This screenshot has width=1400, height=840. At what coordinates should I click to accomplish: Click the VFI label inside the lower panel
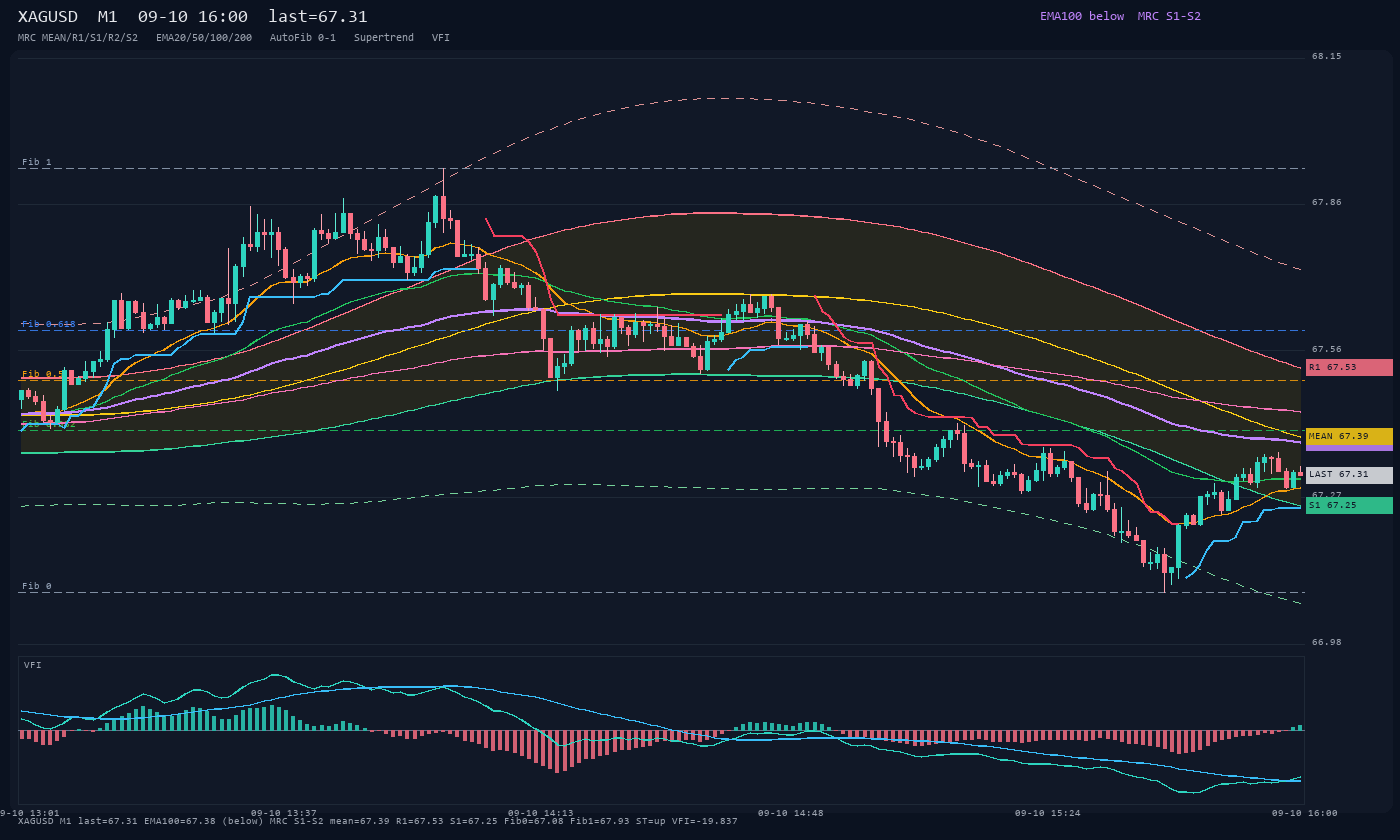[33, 665]
